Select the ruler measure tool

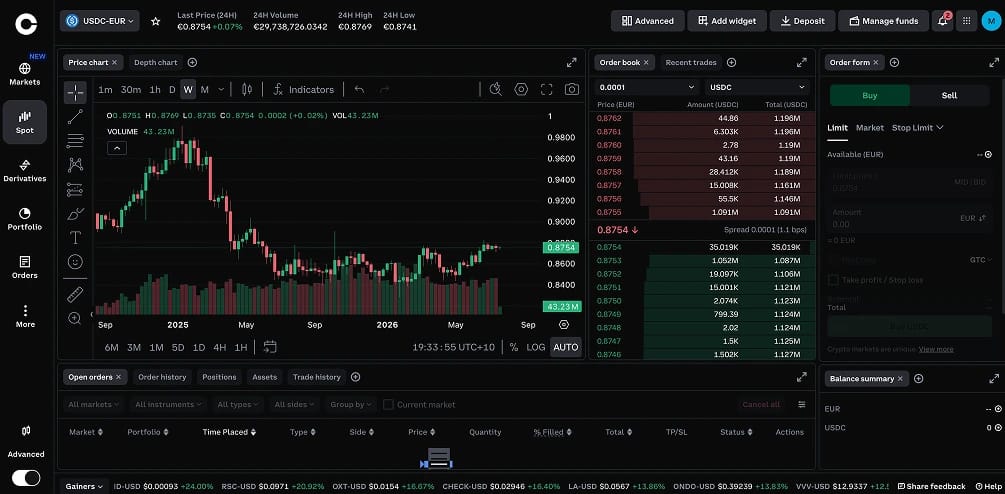click(x=75, y=295)
